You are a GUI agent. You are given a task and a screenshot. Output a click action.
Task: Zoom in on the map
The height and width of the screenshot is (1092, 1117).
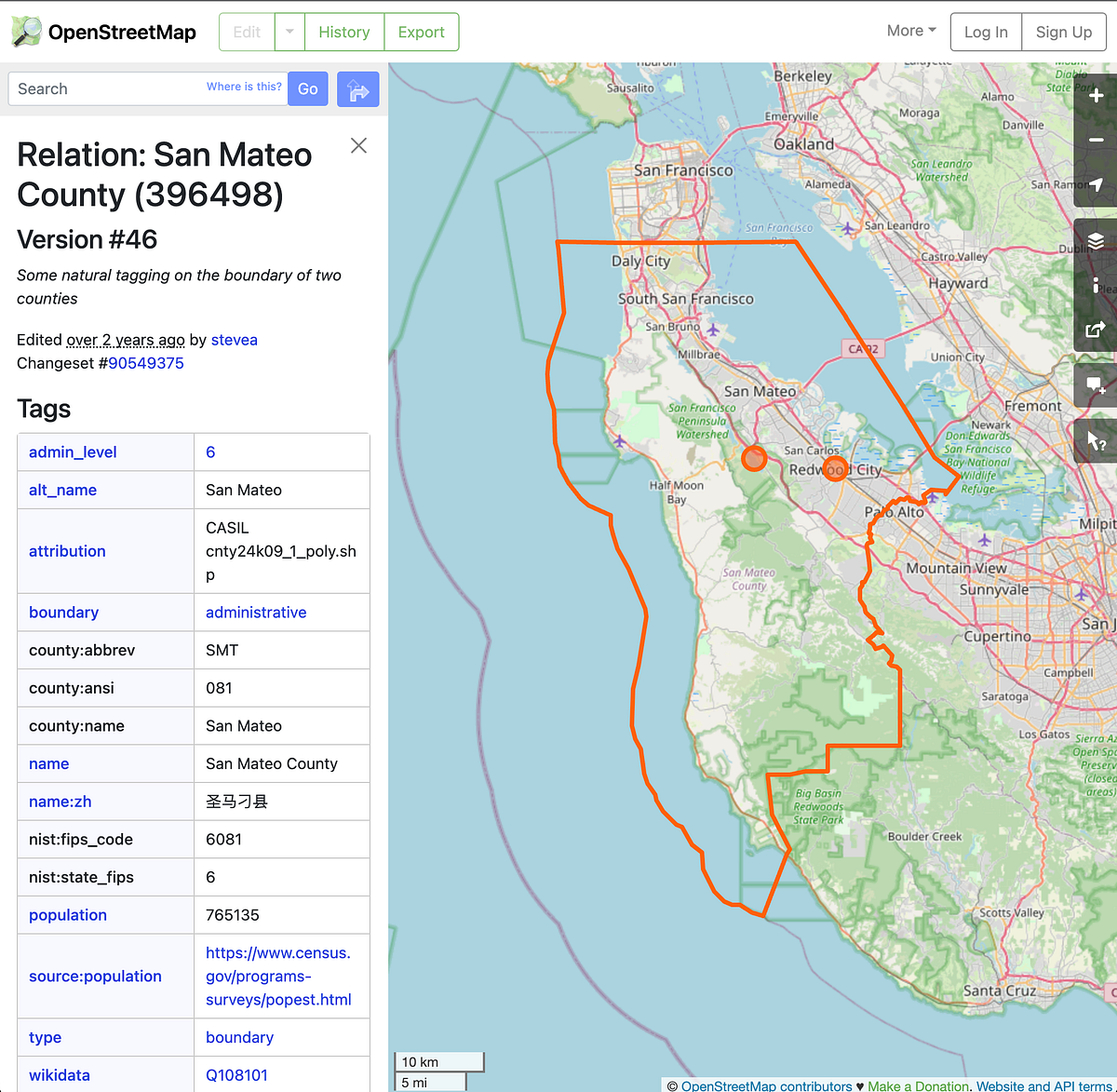click(1097, 94)
